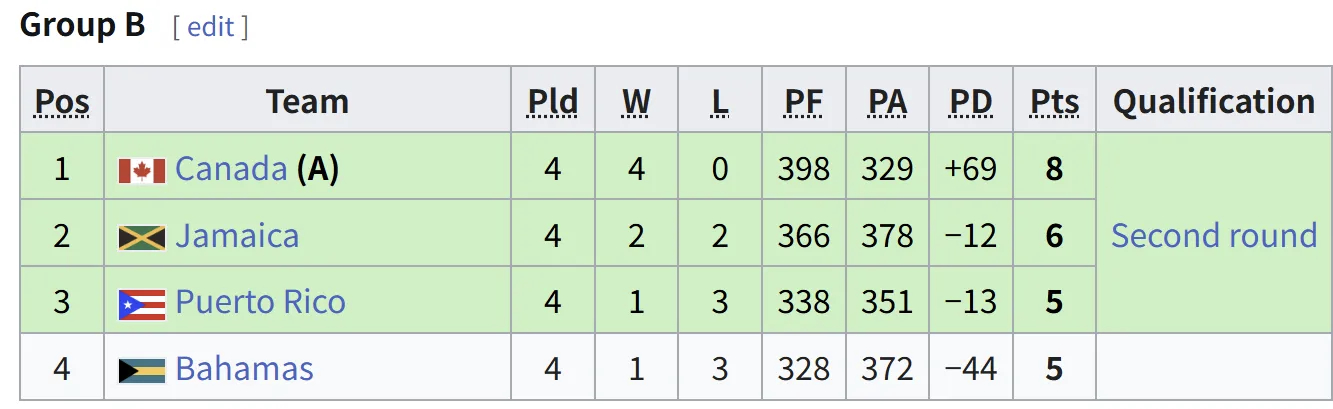Click the Jamaica flag icon

click(x=141, y=237)
